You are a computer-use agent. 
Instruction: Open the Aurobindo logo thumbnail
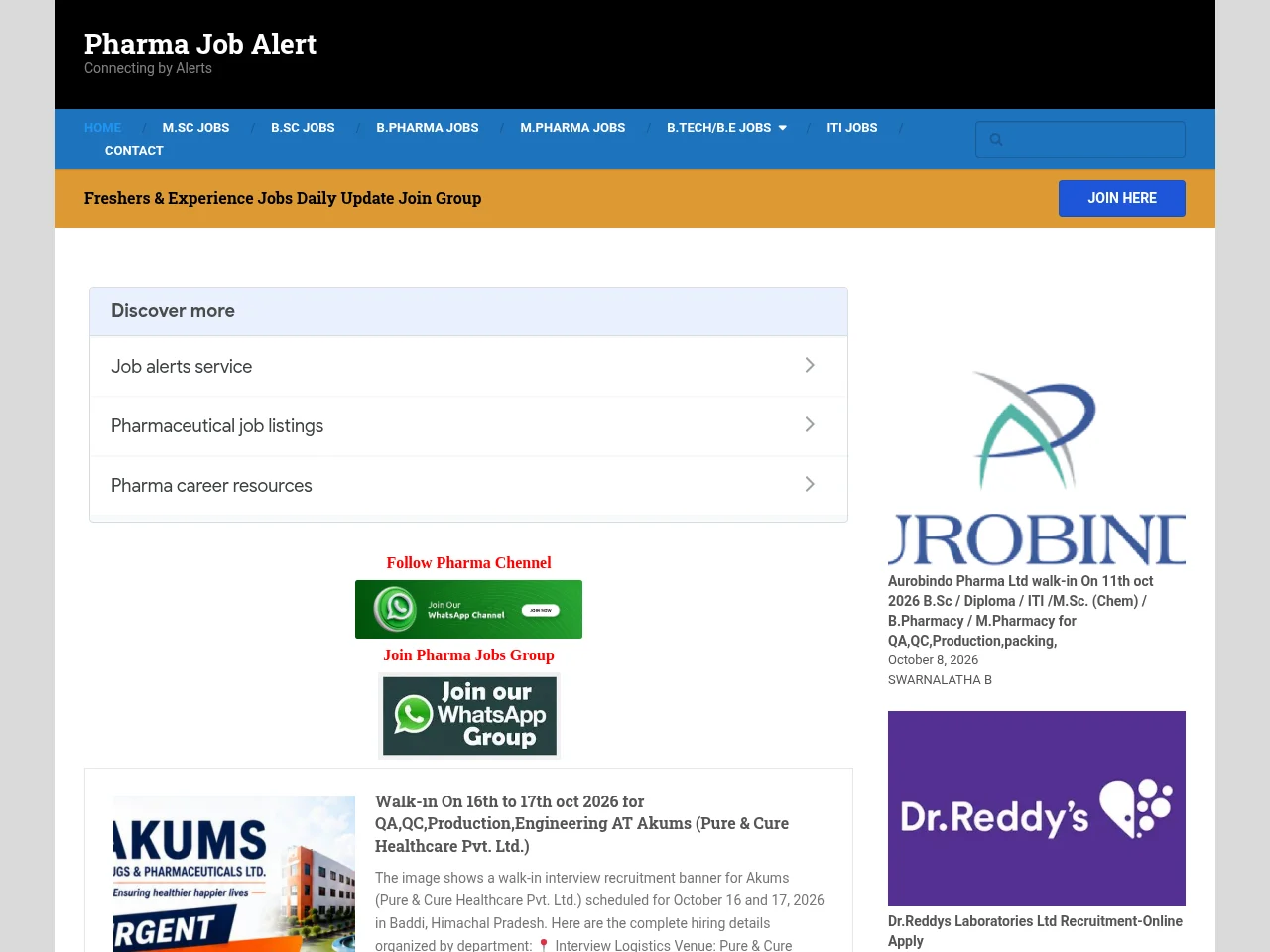click(1037, 466)
